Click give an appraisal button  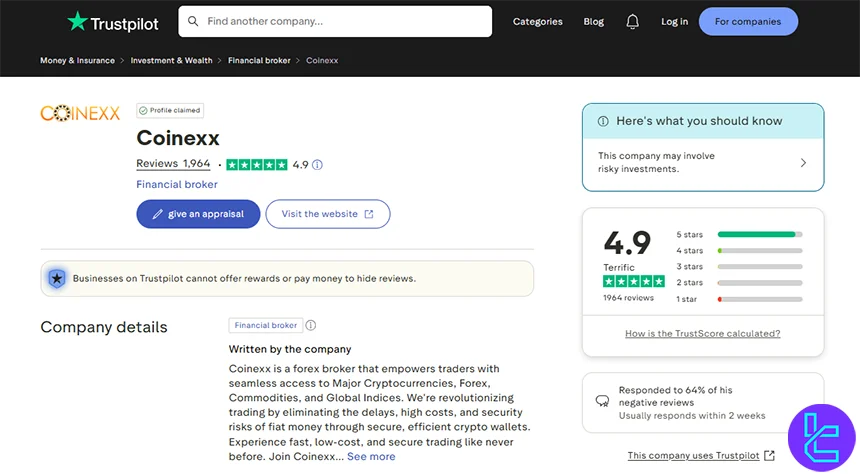coord(198,214)
